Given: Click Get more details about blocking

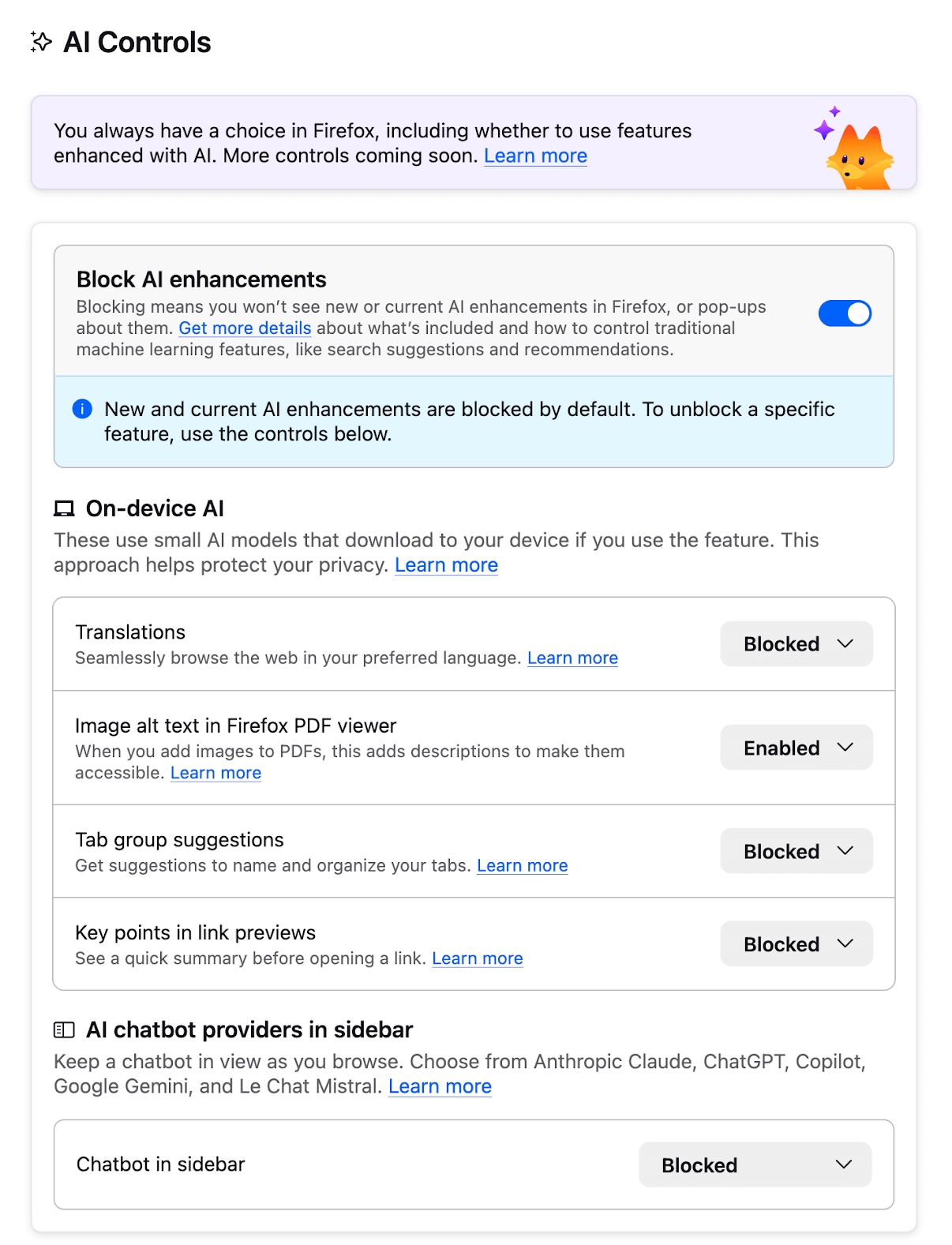Looking at the screenshot, I should (x=245, y=328).
